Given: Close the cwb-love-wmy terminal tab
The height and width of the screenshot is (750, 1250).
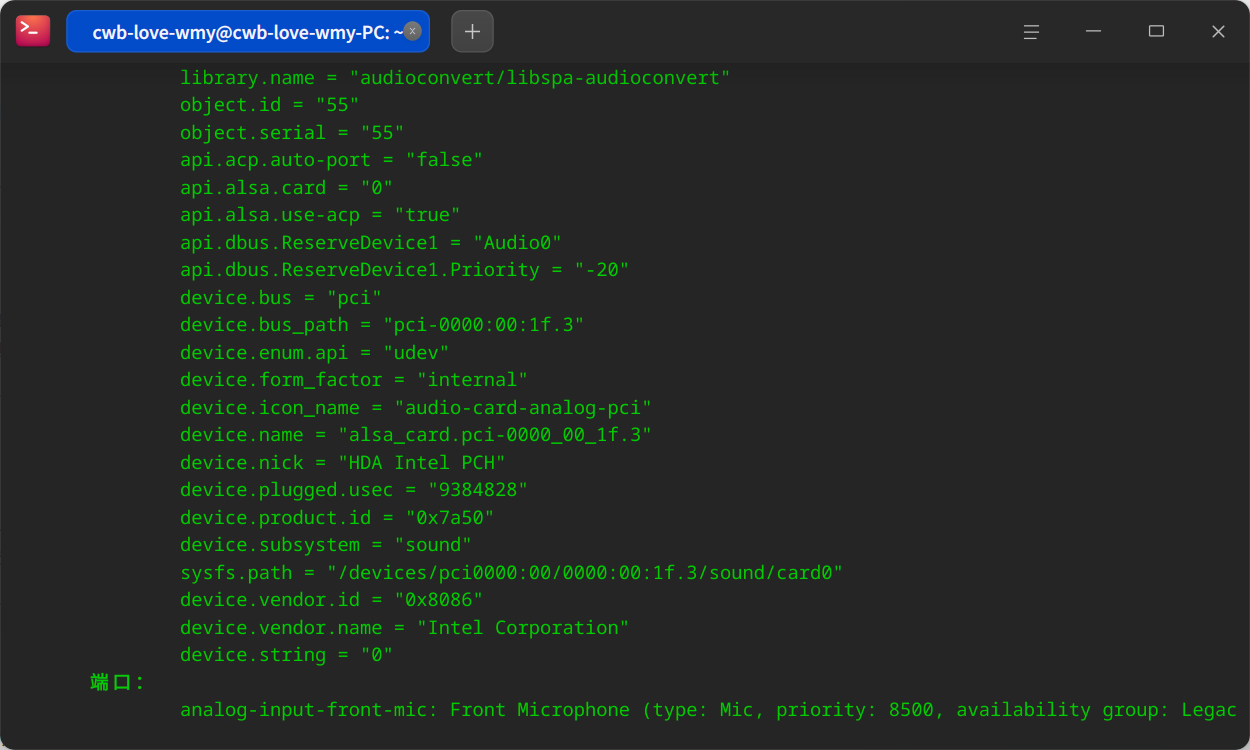Looking at the screenshot, I should point(412,31).
